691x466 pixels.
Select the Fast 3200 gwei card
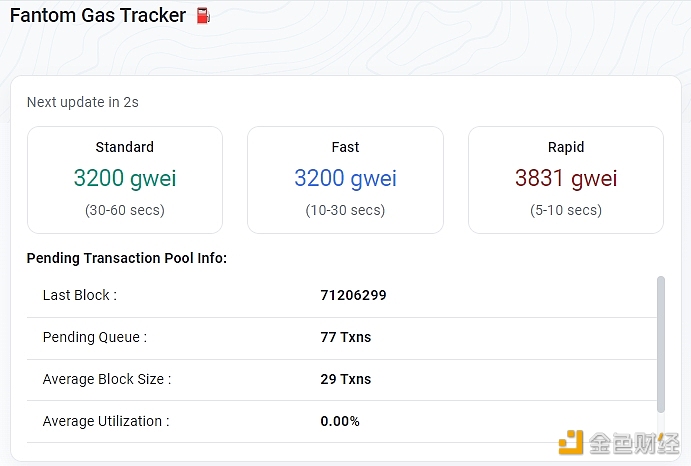346,180
